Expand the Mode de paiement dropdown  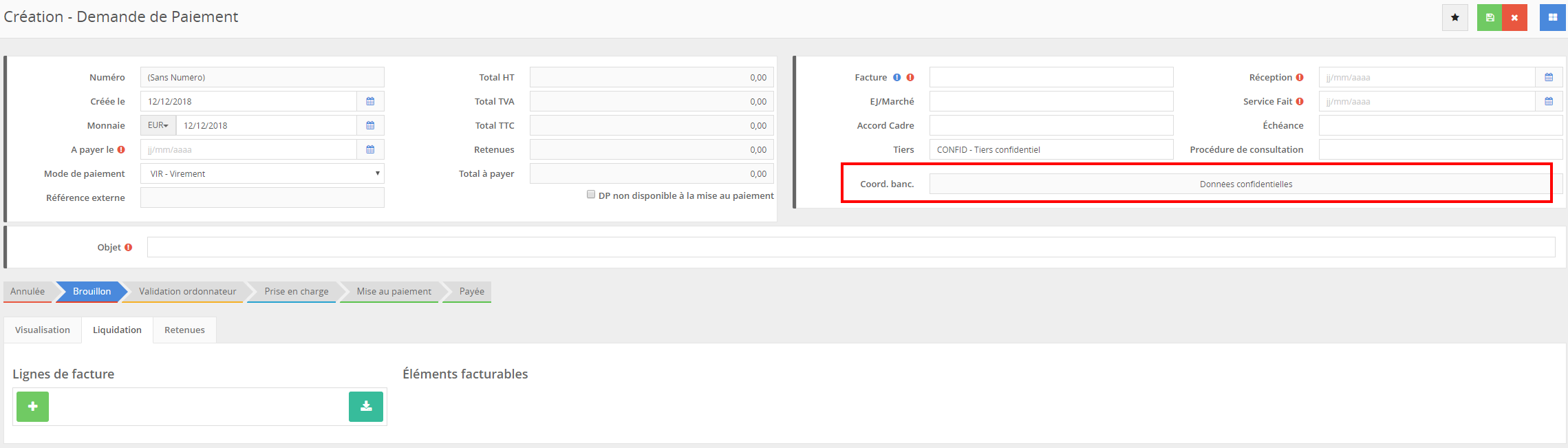[x=262, y=173]
